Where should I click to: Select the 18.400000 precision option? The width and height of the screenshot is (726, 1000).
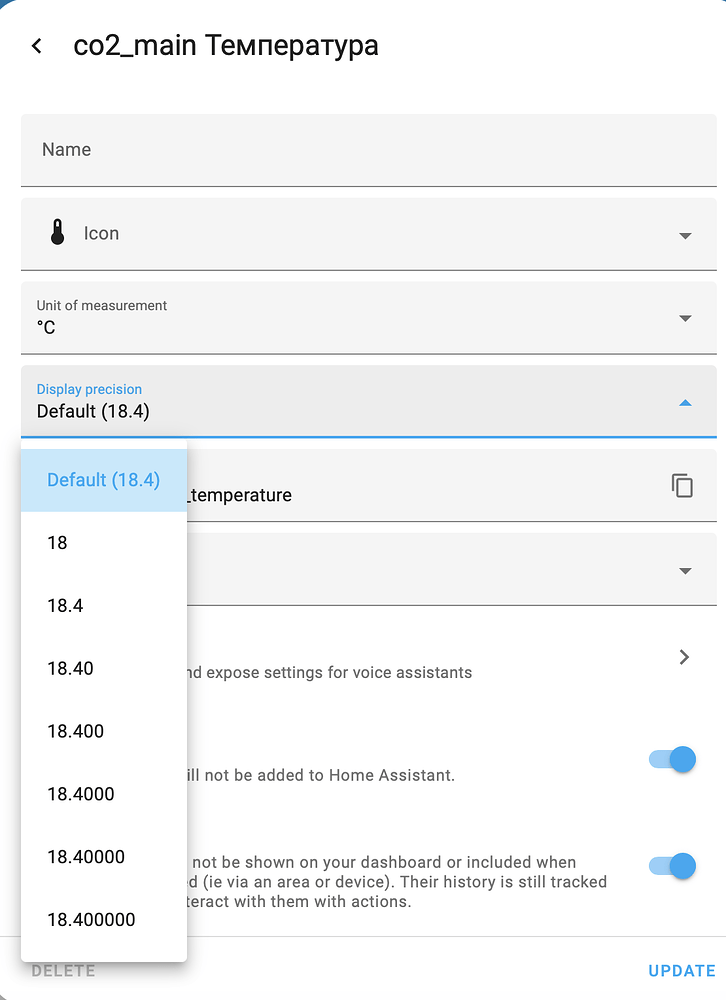click(91, 920)
